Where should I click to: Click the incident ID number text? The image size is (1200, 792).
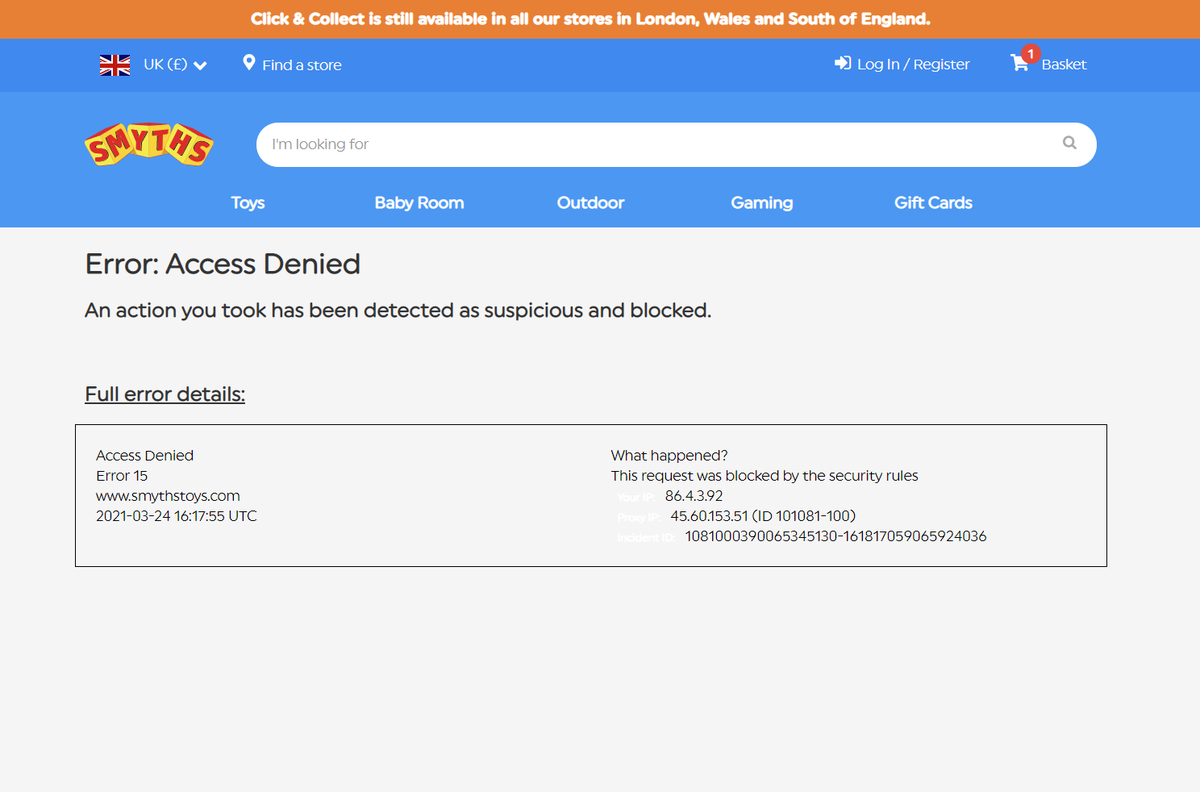[x=836, y=536]
